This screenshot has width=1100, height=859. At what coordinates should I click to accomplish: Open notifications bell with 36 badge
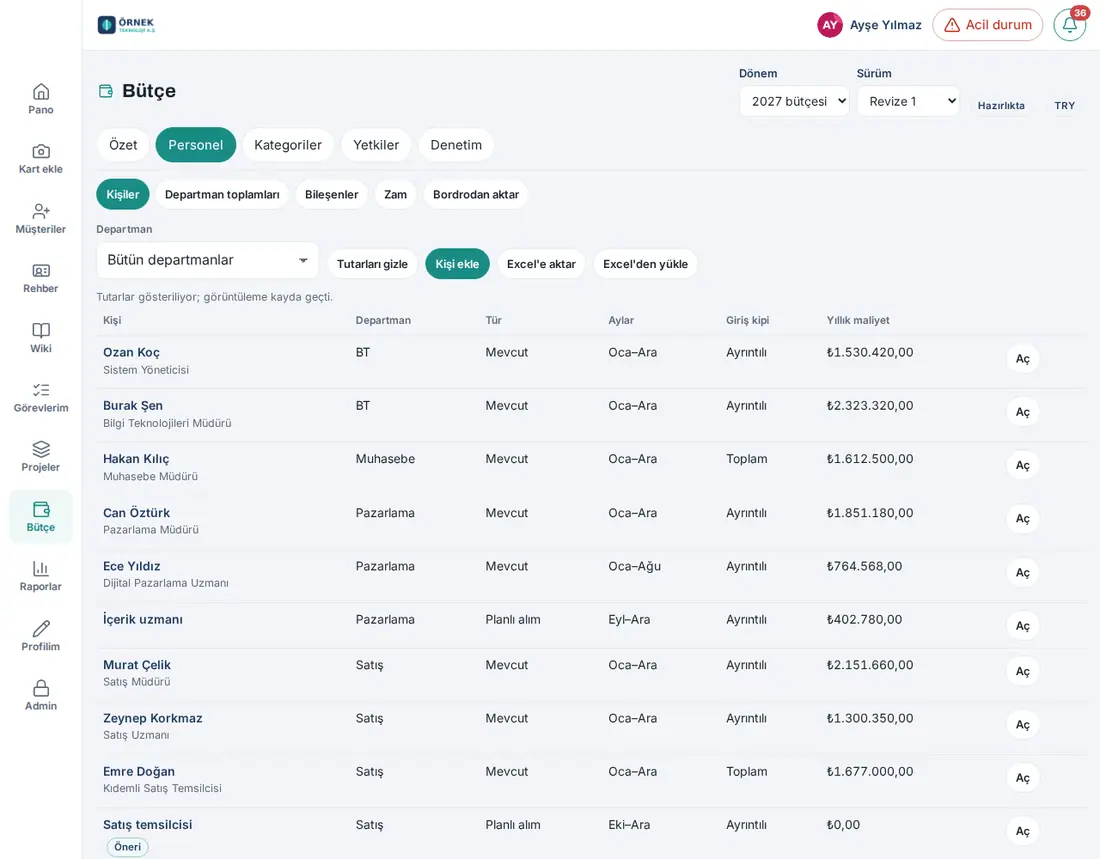tap(1070, 25)
